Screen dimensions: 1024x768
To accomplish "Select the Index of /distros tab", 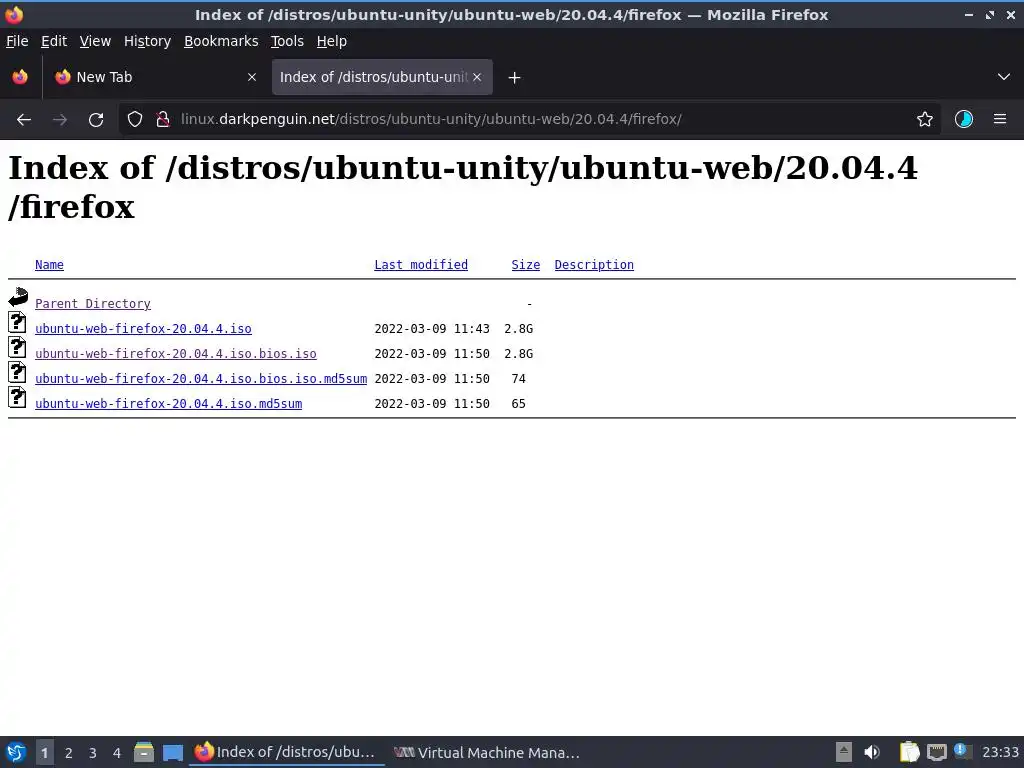I will point(382,77).
